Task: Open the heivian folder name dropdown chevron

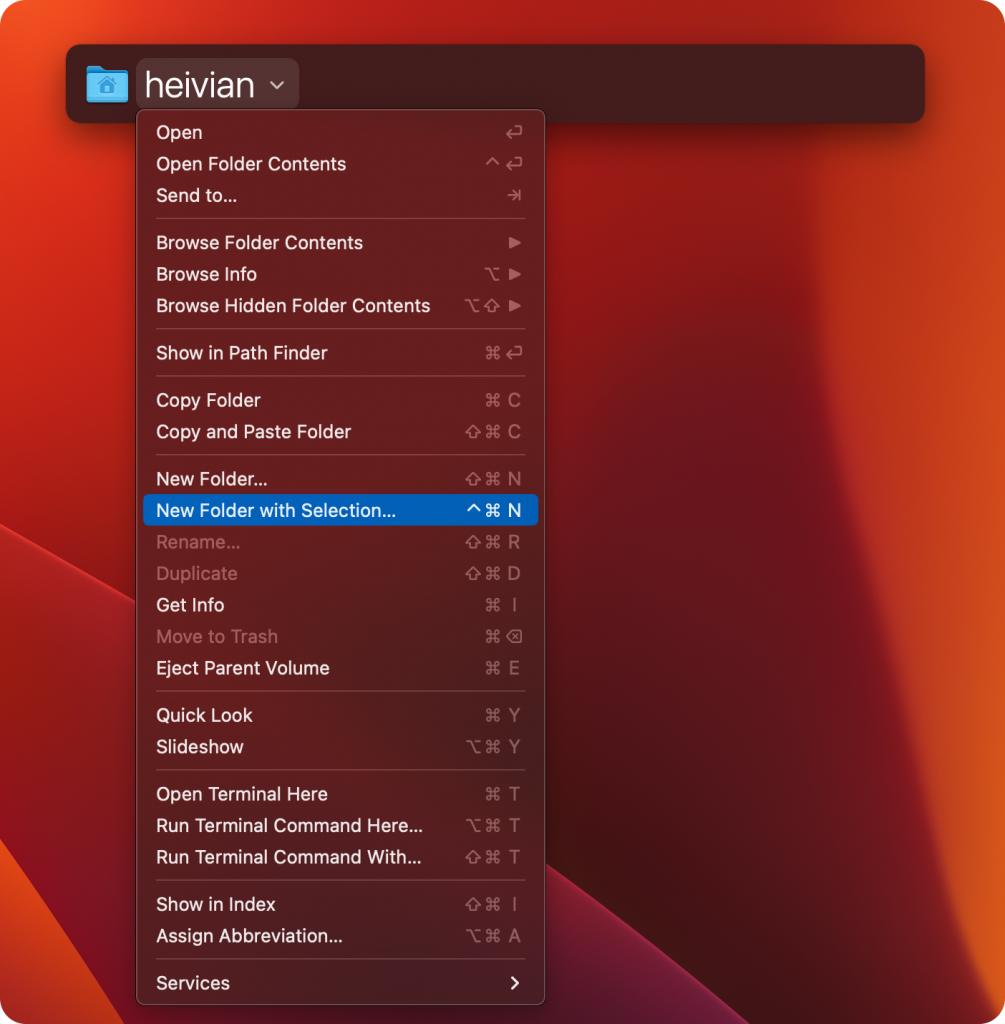Action: pyautogui.click(x=277, y=86)
